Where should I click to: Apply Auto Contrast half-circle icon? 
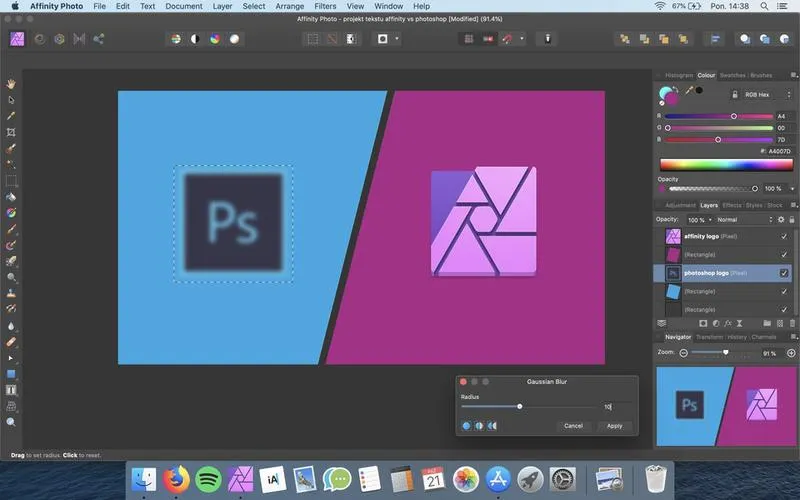click(x=195, y=39)
